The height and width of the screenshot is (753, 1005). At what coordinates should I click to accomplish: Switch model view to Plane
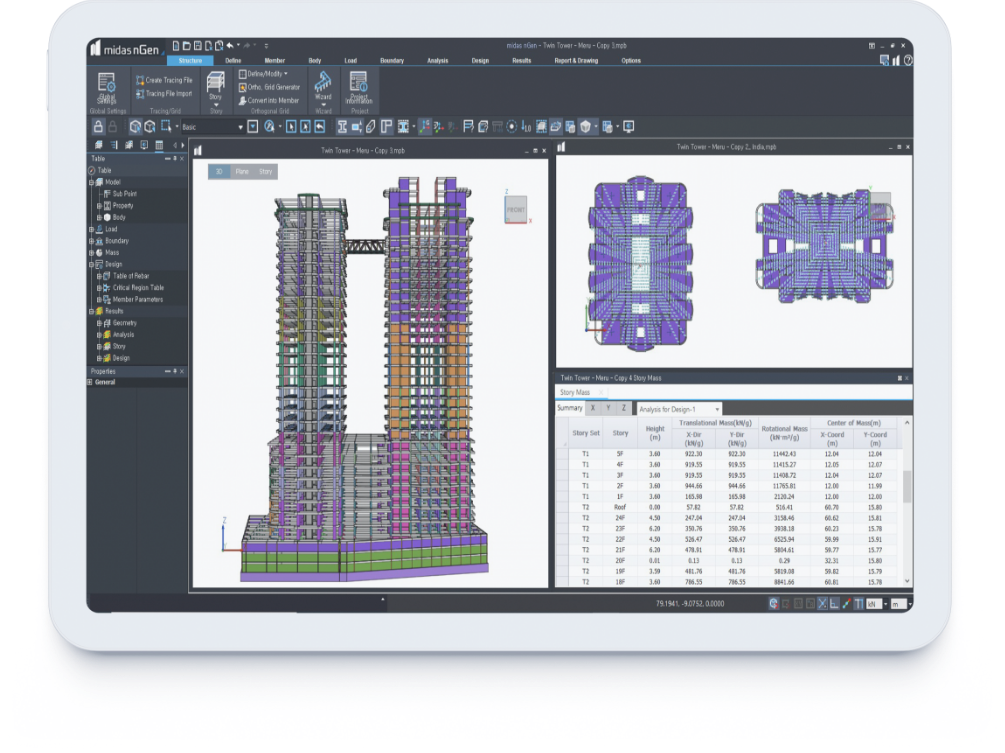pos(242,172)
